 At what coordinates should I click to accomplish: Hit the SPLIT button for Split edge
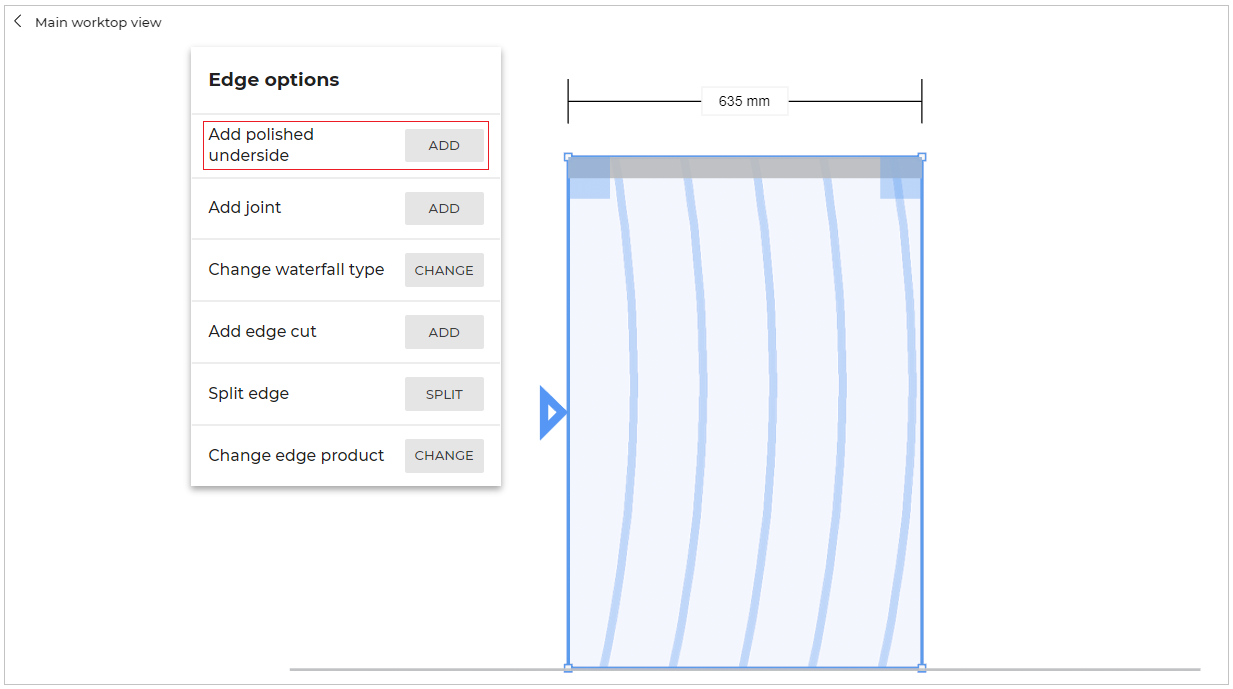coord(444,394)
